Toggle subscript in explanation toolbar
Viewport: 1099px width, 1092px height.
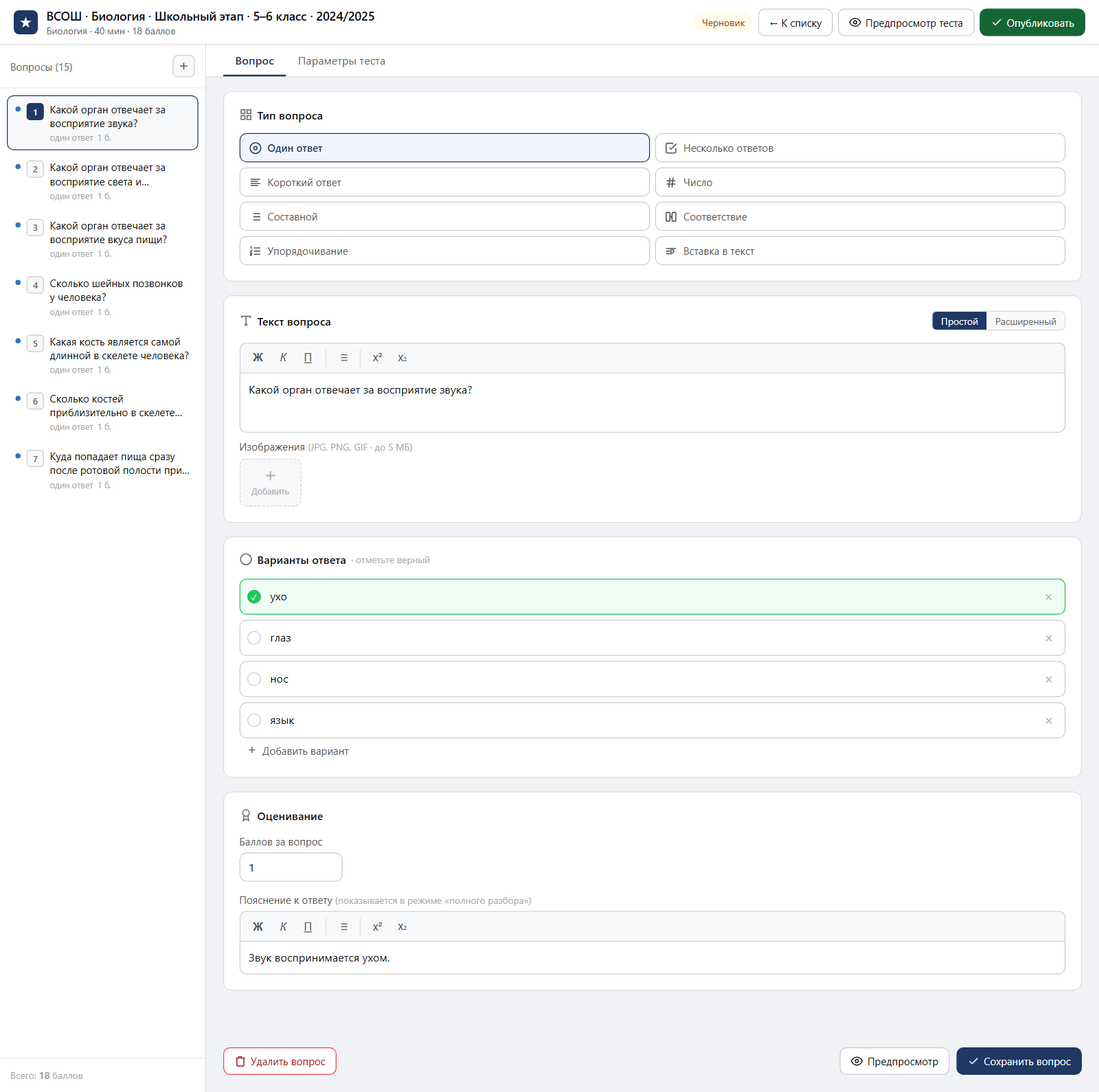403,926
